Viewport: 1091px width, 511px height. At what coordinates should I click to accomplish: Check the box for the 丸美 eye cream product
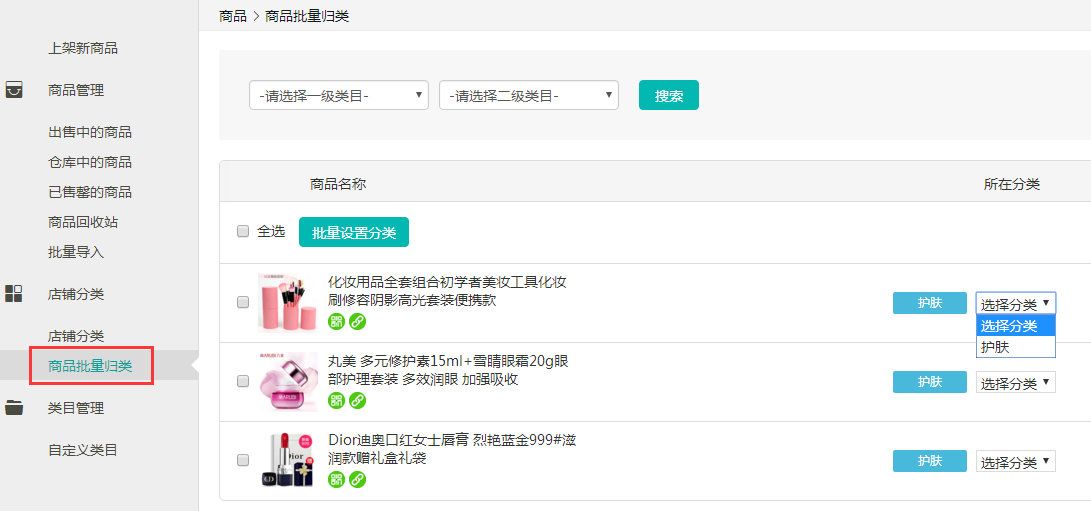click(x=243, y=381)
